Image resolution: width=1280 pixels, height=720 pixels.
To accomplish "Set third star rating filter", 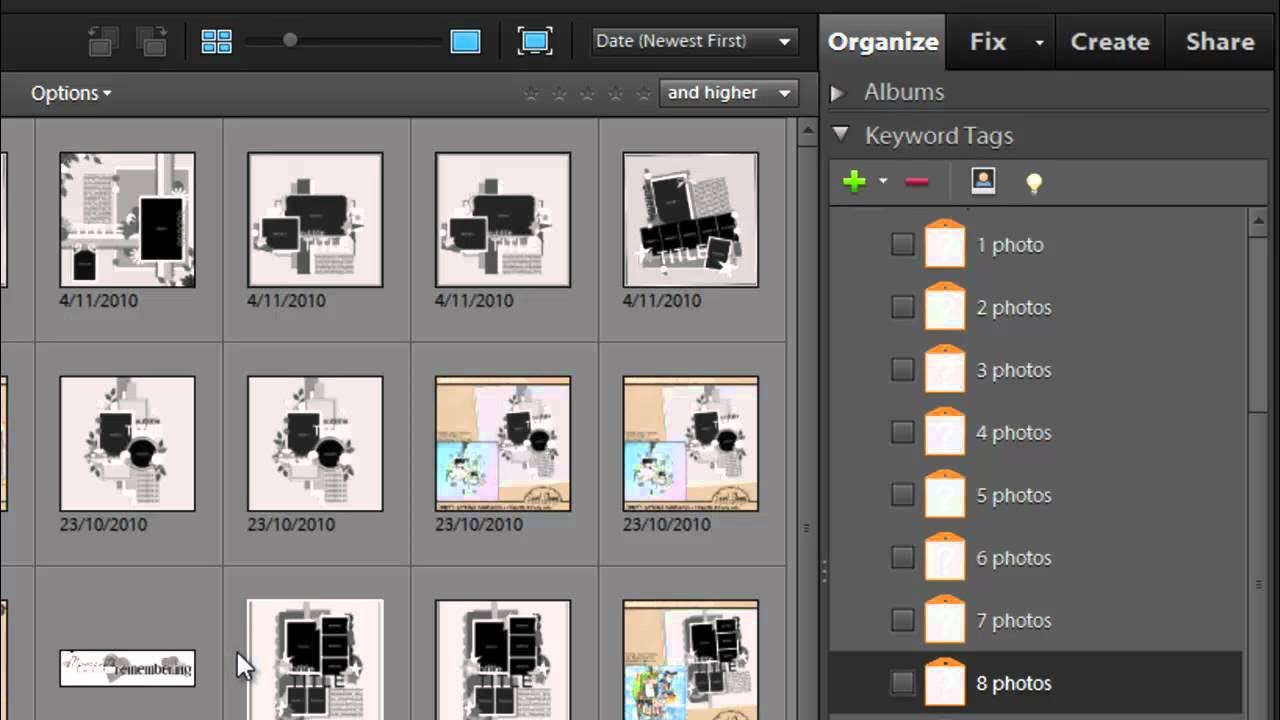I will tap(587, 93).
